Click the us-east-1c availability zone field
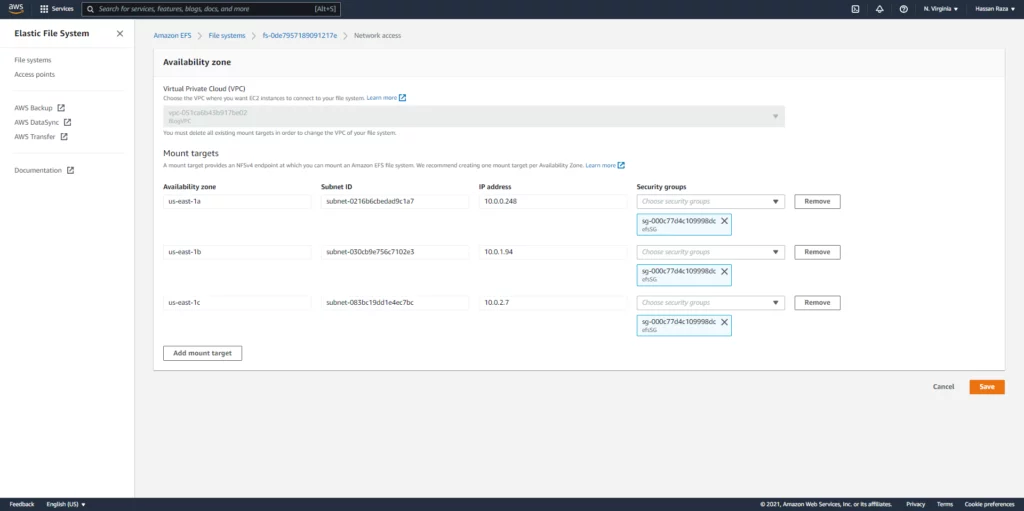The height and width of the screenshot is (511, 1024). tap(237, 303)
